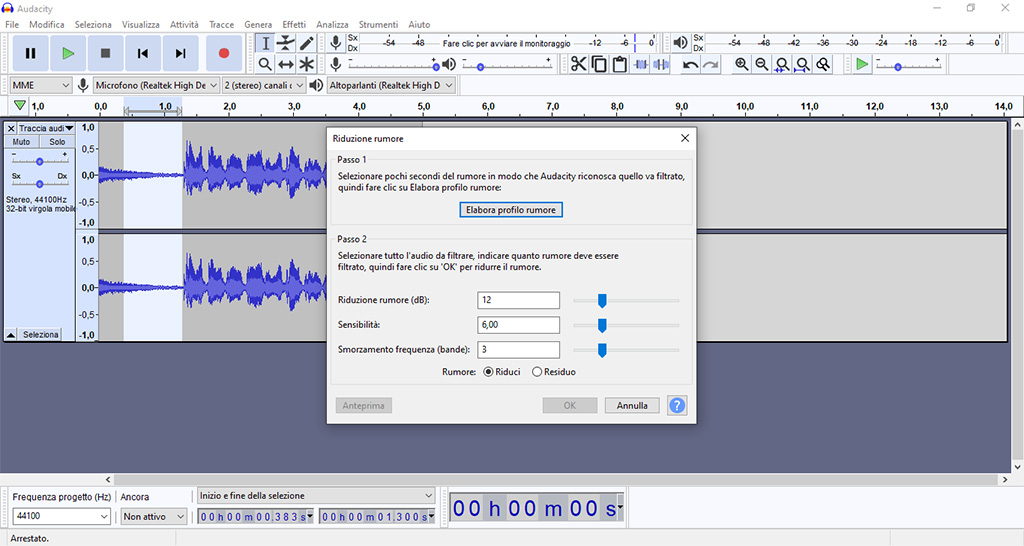
Task: Click the Elabora profilo rumore button
Action: click(511, 210)
